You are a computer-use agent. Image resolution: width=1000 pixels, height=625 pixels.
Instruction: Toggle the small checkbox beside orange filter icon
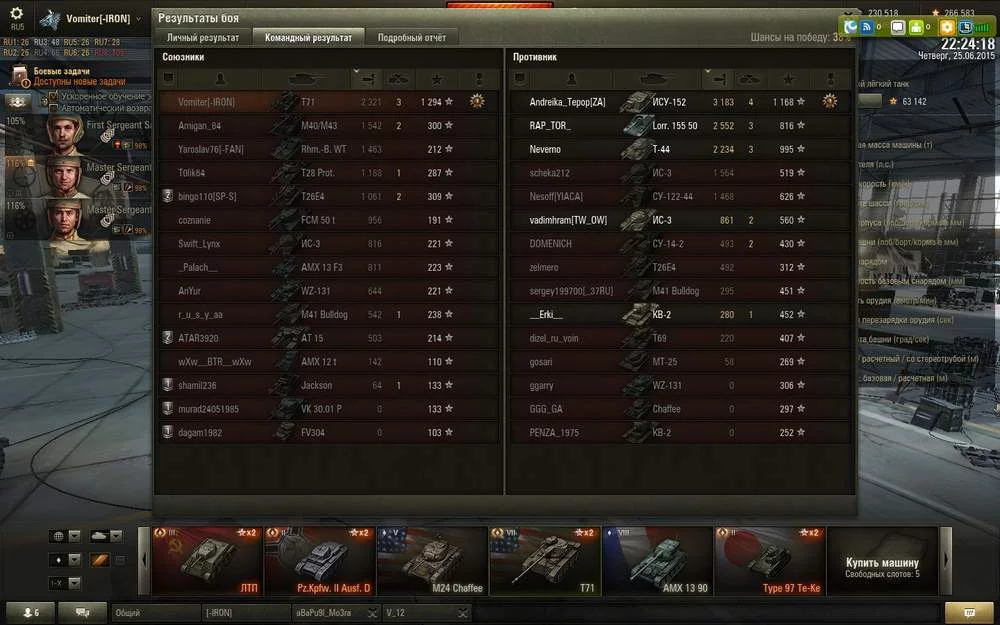coord(119,560)
